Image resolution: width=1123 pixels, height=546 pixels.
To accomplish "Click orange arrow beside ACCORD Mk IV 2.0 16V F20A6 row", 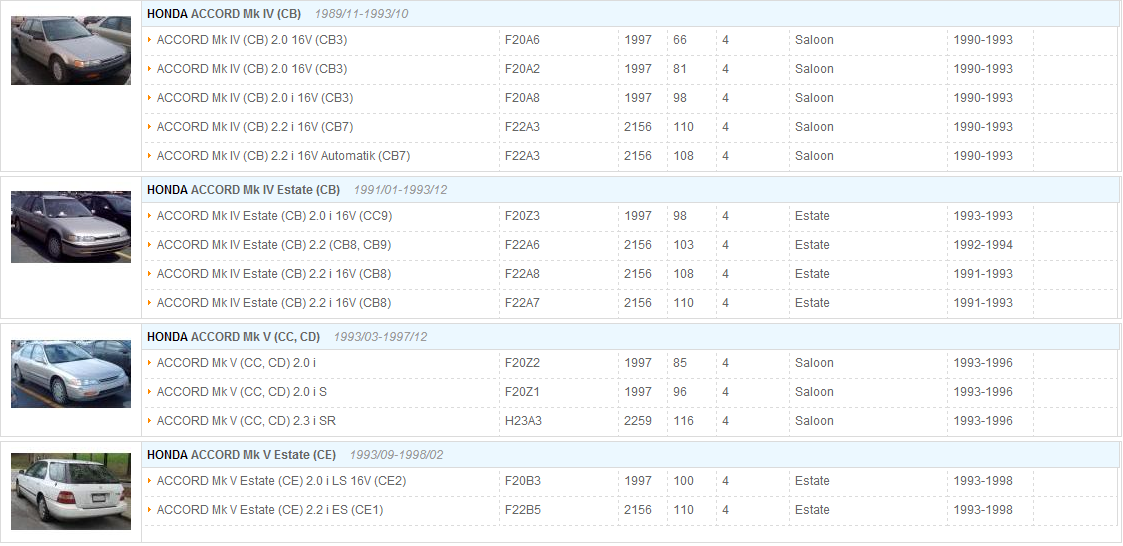I will coord(150,40).
